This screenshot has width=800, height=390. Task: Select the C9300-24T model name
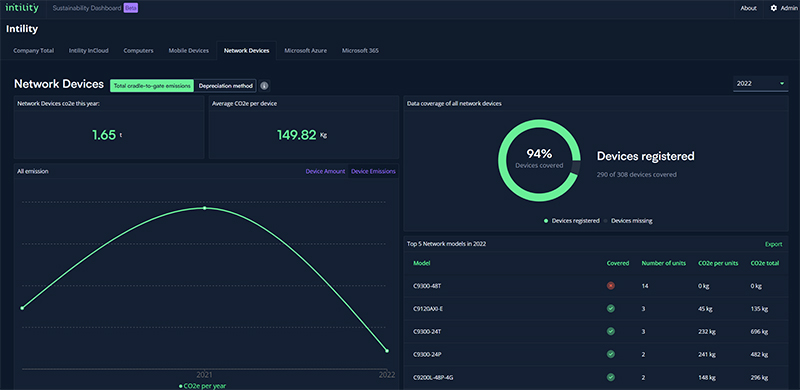click(x=427, y=331)
